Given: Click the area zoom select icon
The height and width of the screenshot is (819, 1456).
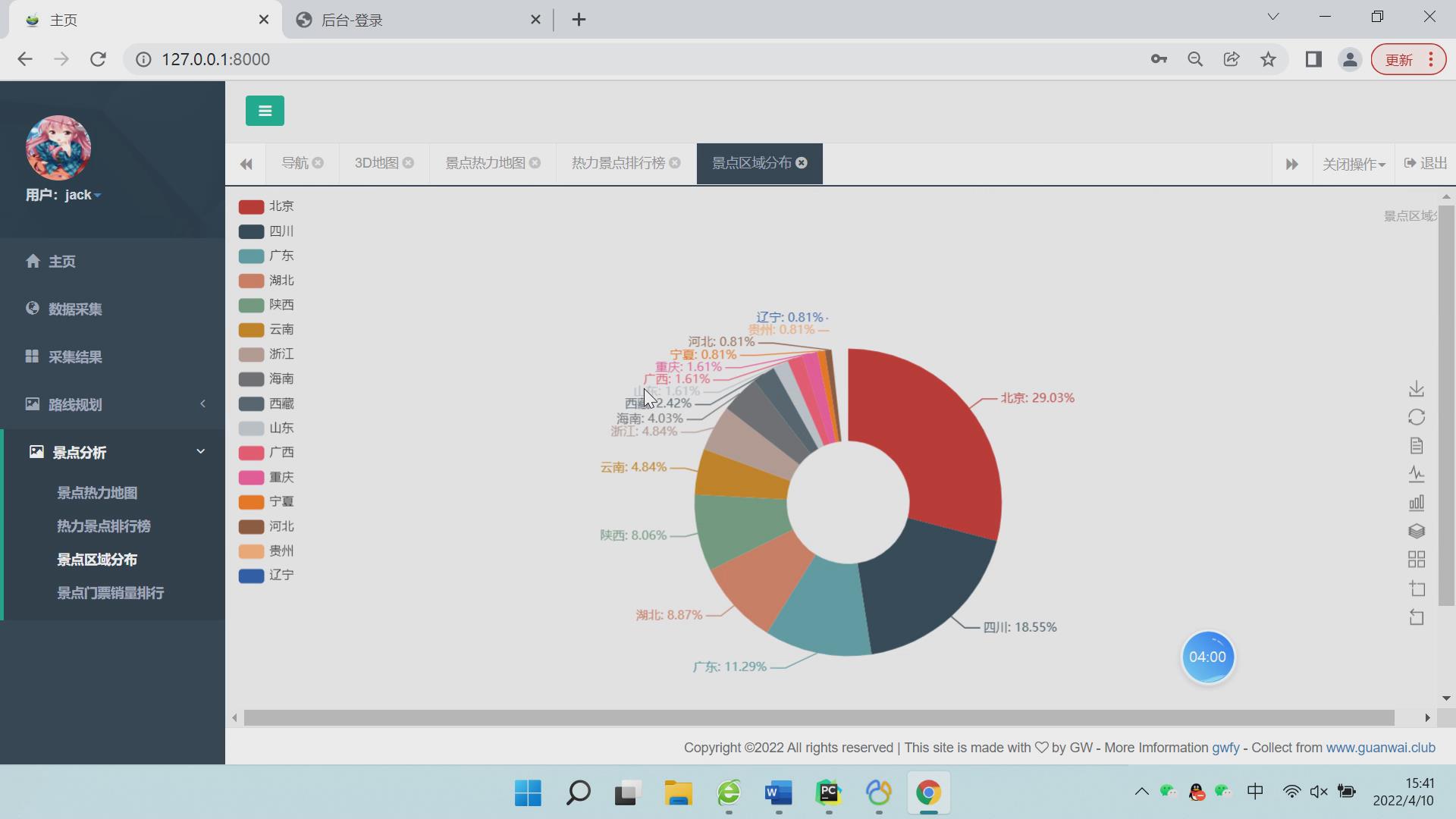Looking at the screenshot, I should (x=1417, y=588).
